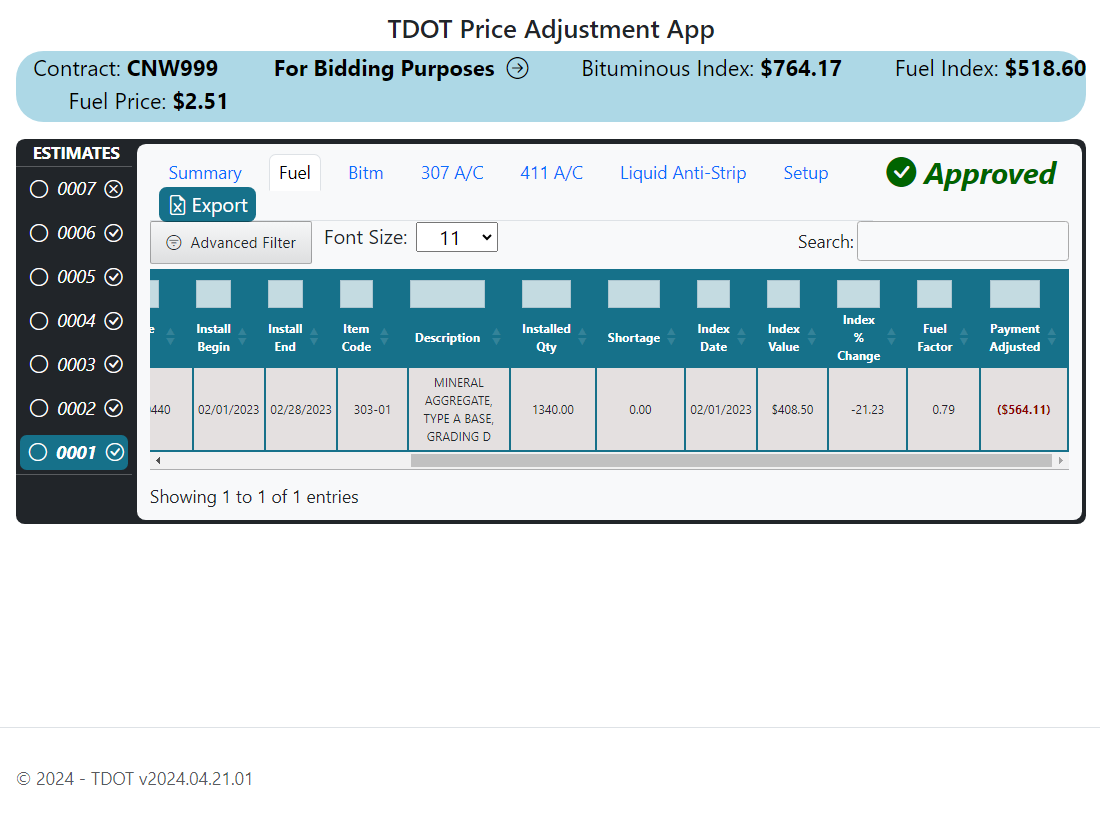Sort by Description column arrows
This screenshot has width=1100, height=826.
(x=496, y=338)
